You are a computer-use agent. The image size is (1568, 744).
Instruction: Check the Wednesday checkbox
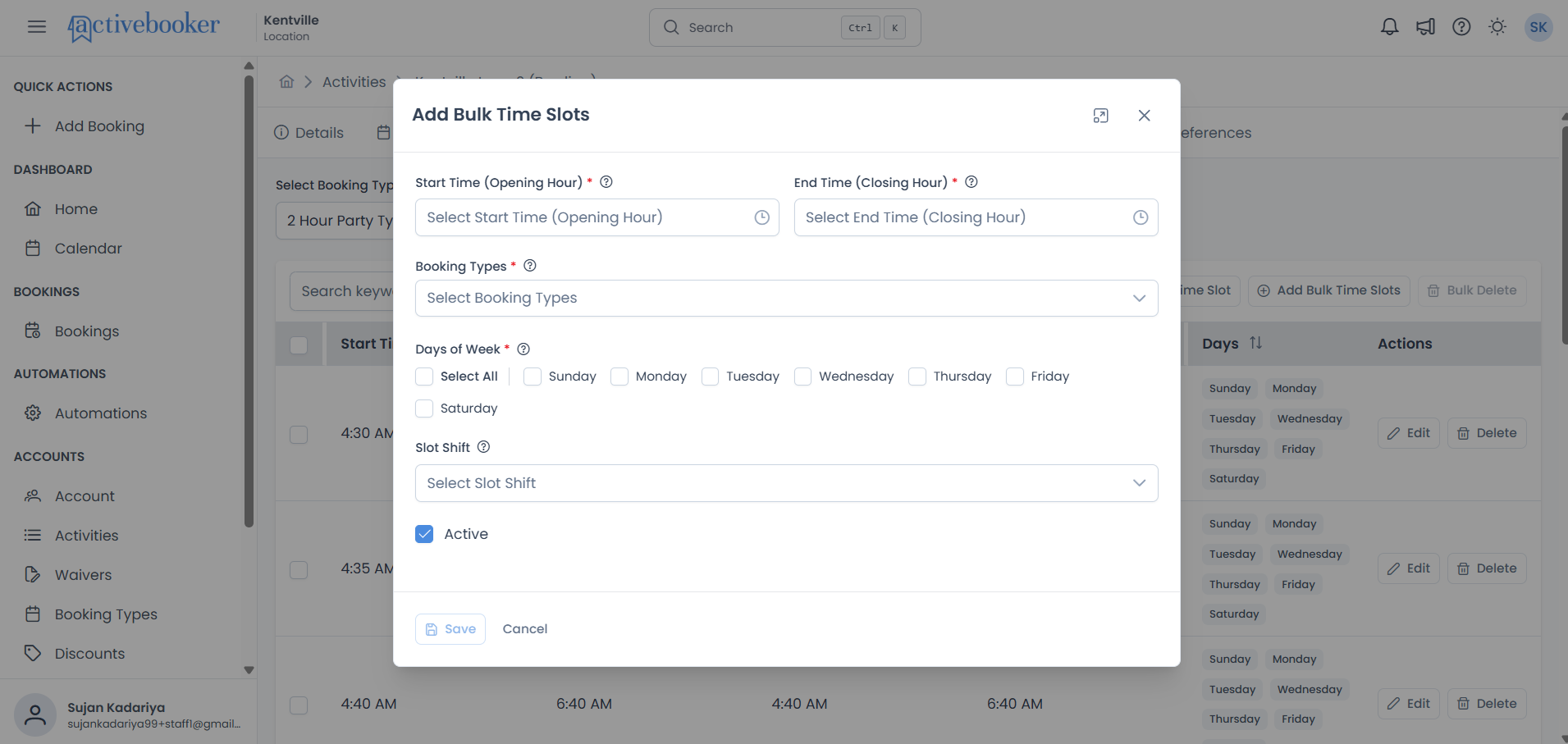pyautogui.click(x=803, y=377)
